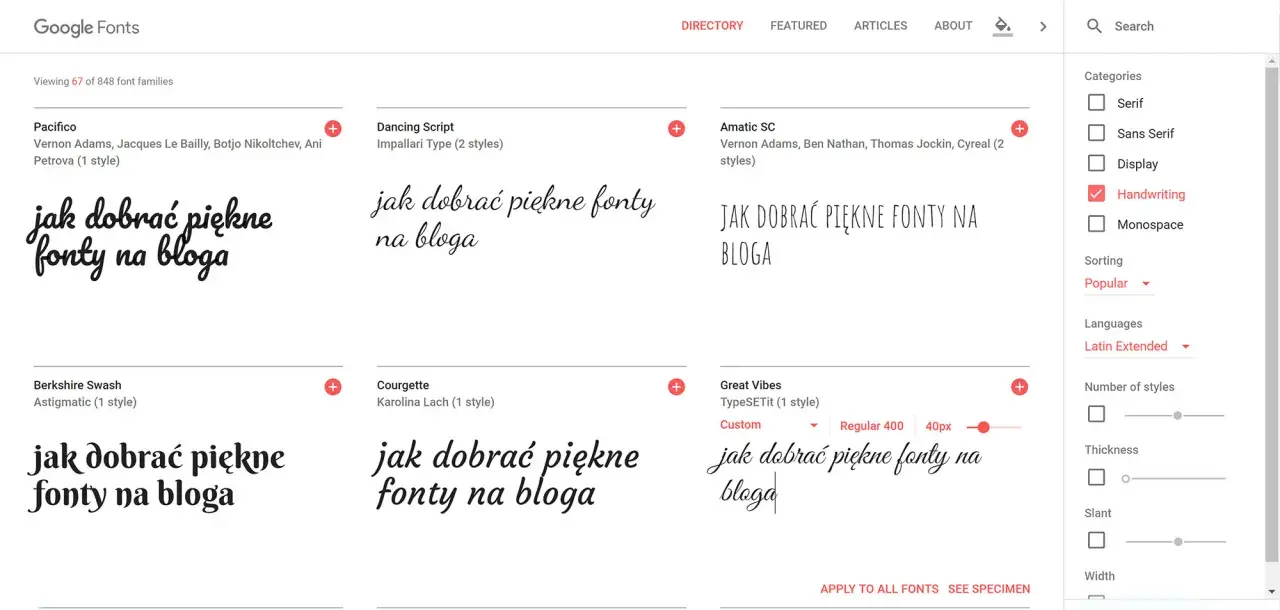Check the Sans Serif category box
The width and height of the screenshot is (1280, 610).
(x=1096, y=133)
